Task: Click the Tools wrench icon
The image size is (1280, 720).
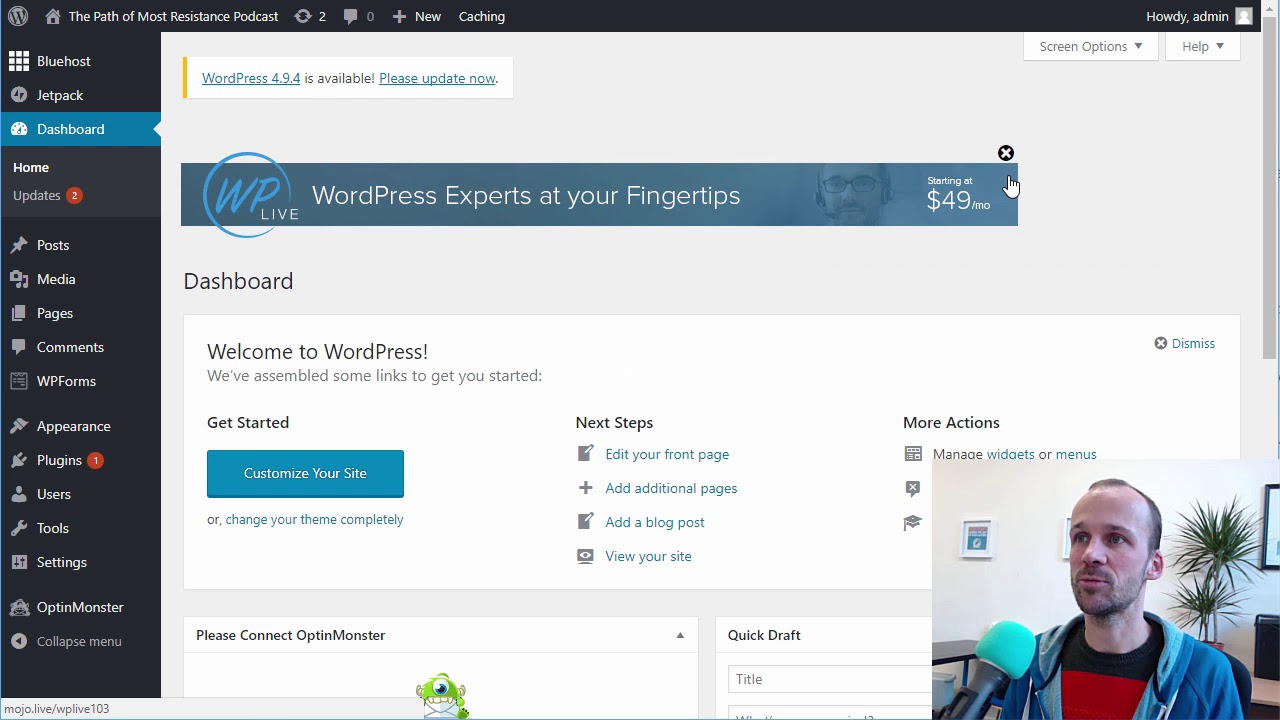Action: (19, 528)
